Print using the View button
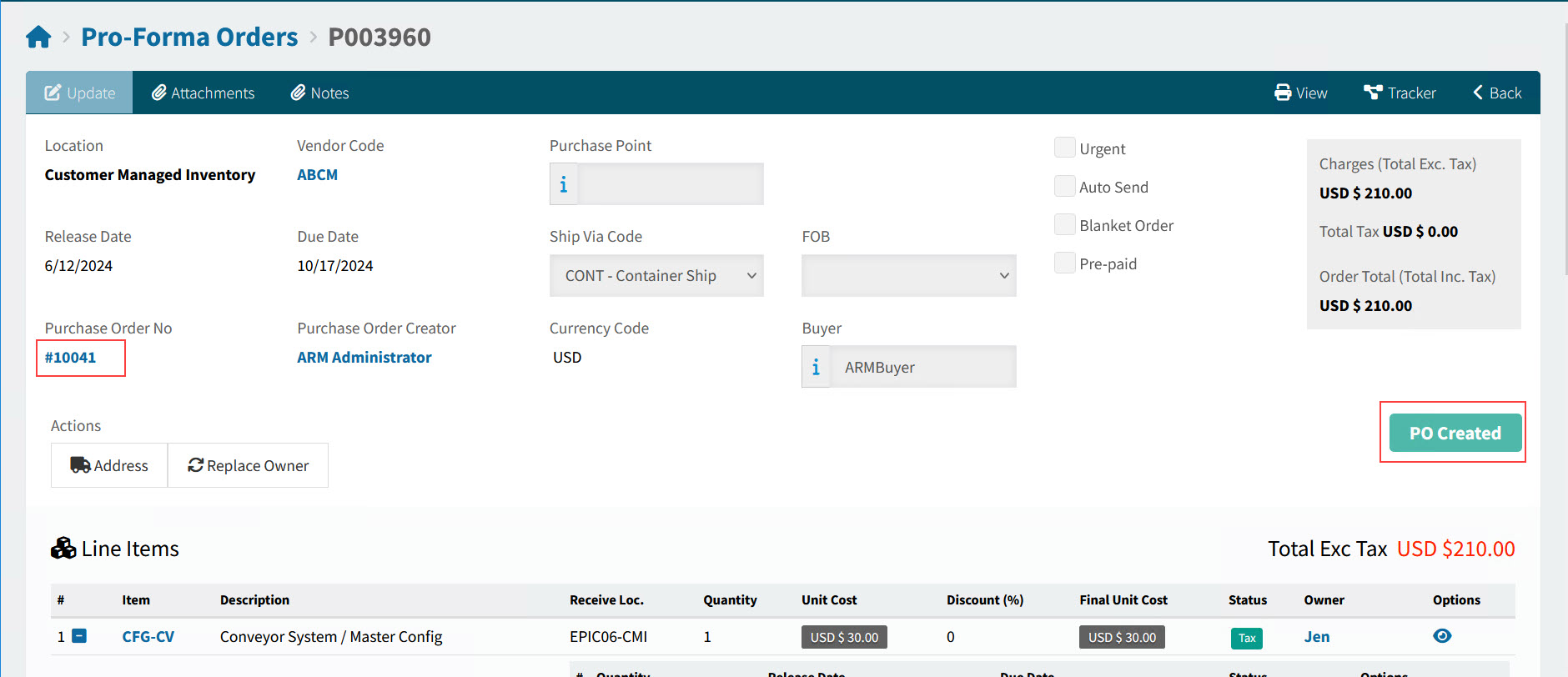Image resolution: width=1568 pixels, height=677 pixels. [x=1300, y=93]
